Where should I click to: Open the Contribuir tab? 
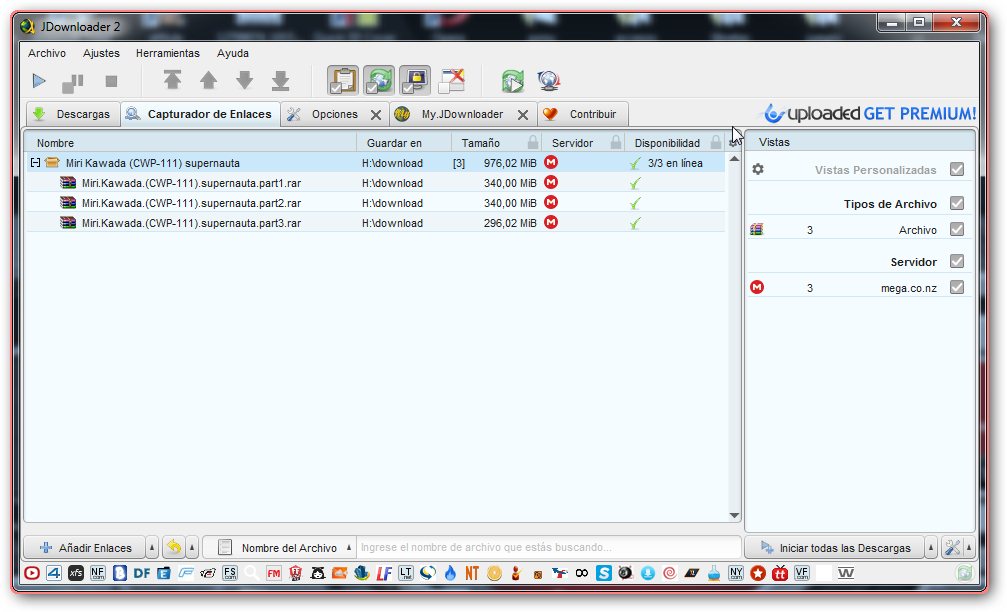click(x=582, y=114)
